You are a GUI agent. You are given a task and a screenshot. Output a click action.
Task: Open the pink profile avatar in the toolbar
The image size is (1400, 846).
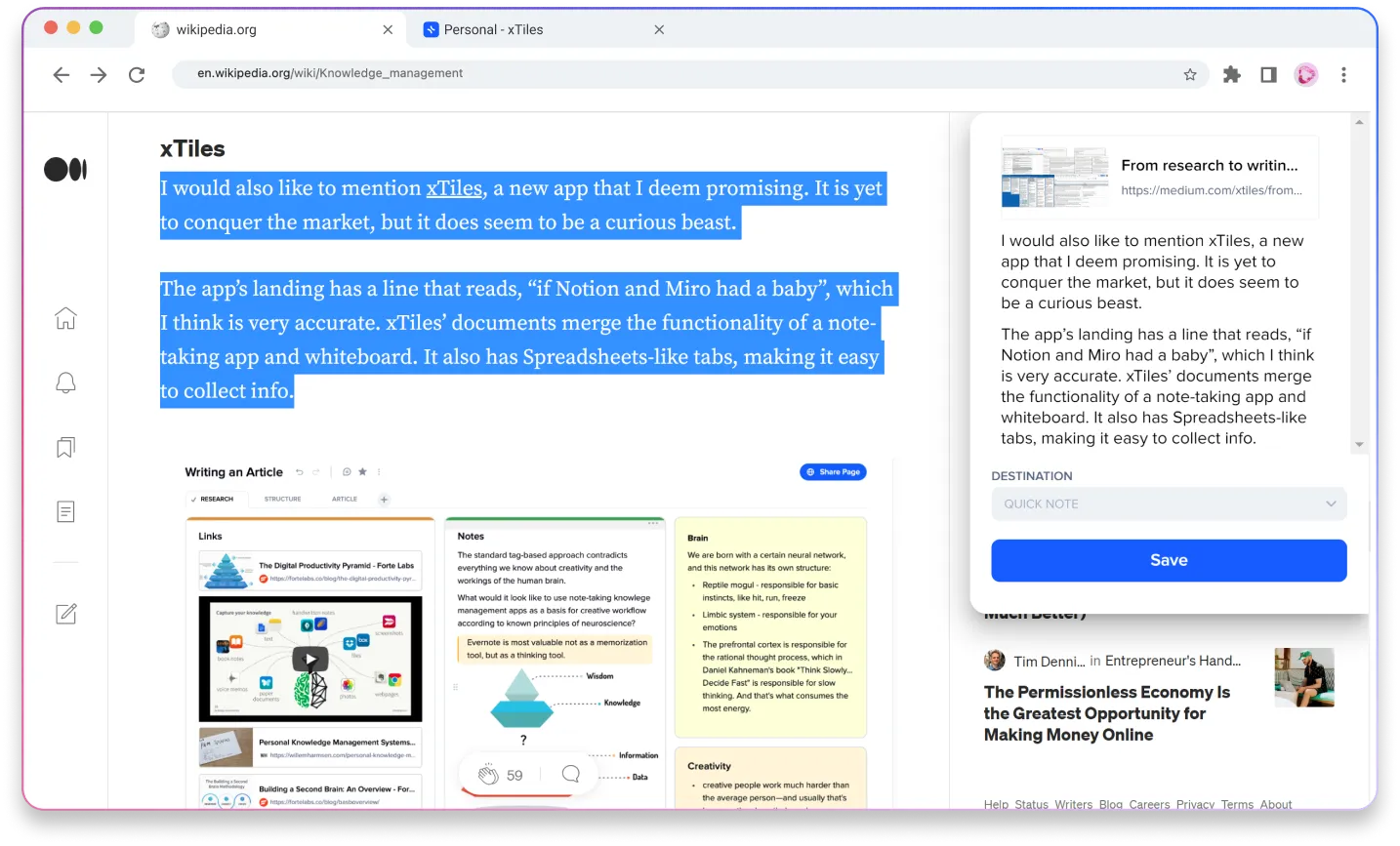[1306, 74]
